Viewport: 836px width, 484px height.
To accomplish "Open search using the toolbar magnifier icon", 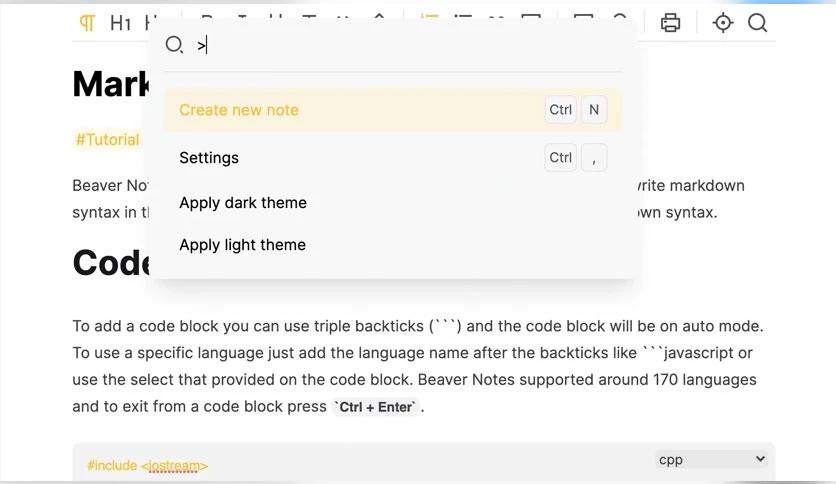I will tap(757, 23).
